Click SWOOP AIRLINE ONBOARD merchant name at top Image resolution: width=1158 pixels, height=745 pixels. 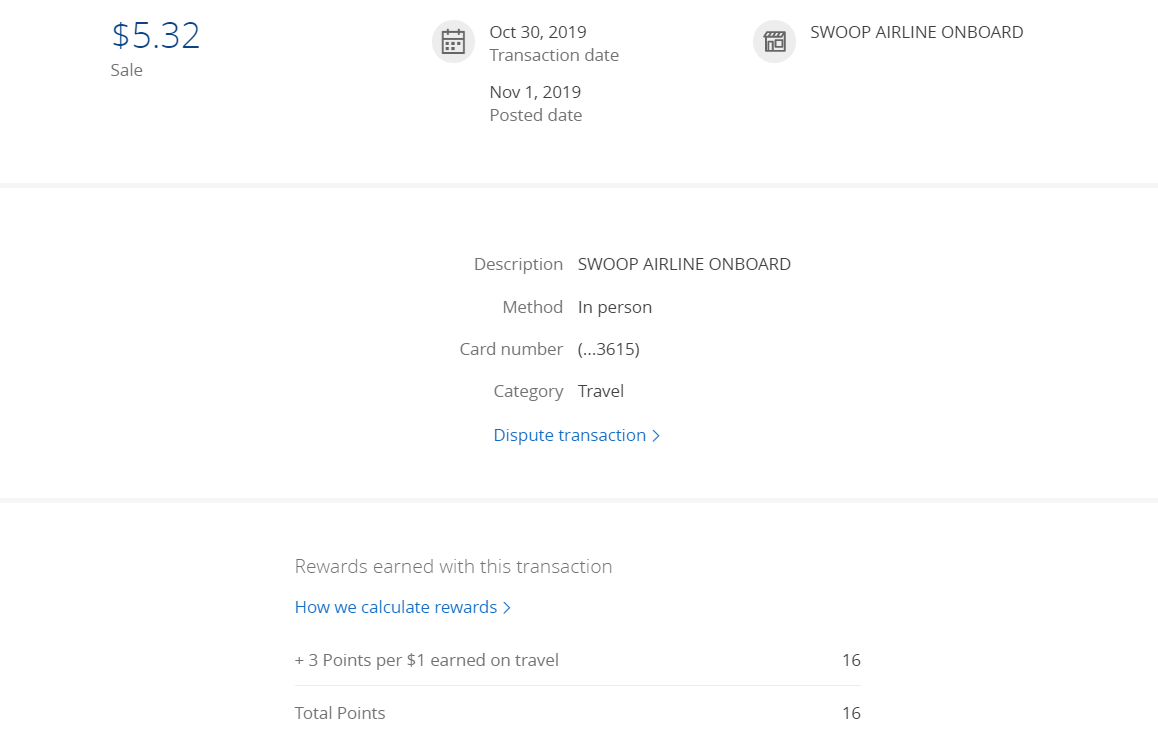(917, 32)
